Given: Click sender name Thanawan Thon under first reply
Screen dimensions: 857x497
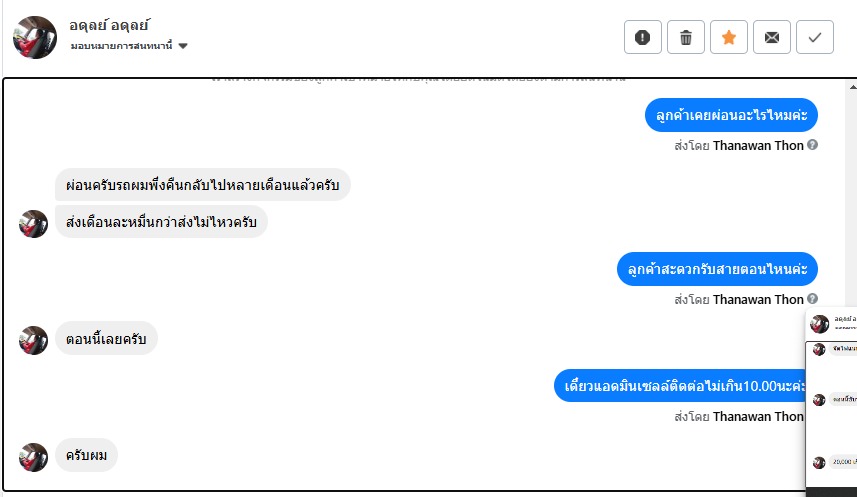Looking at the screenshot, I should click(x=758, y=145).
